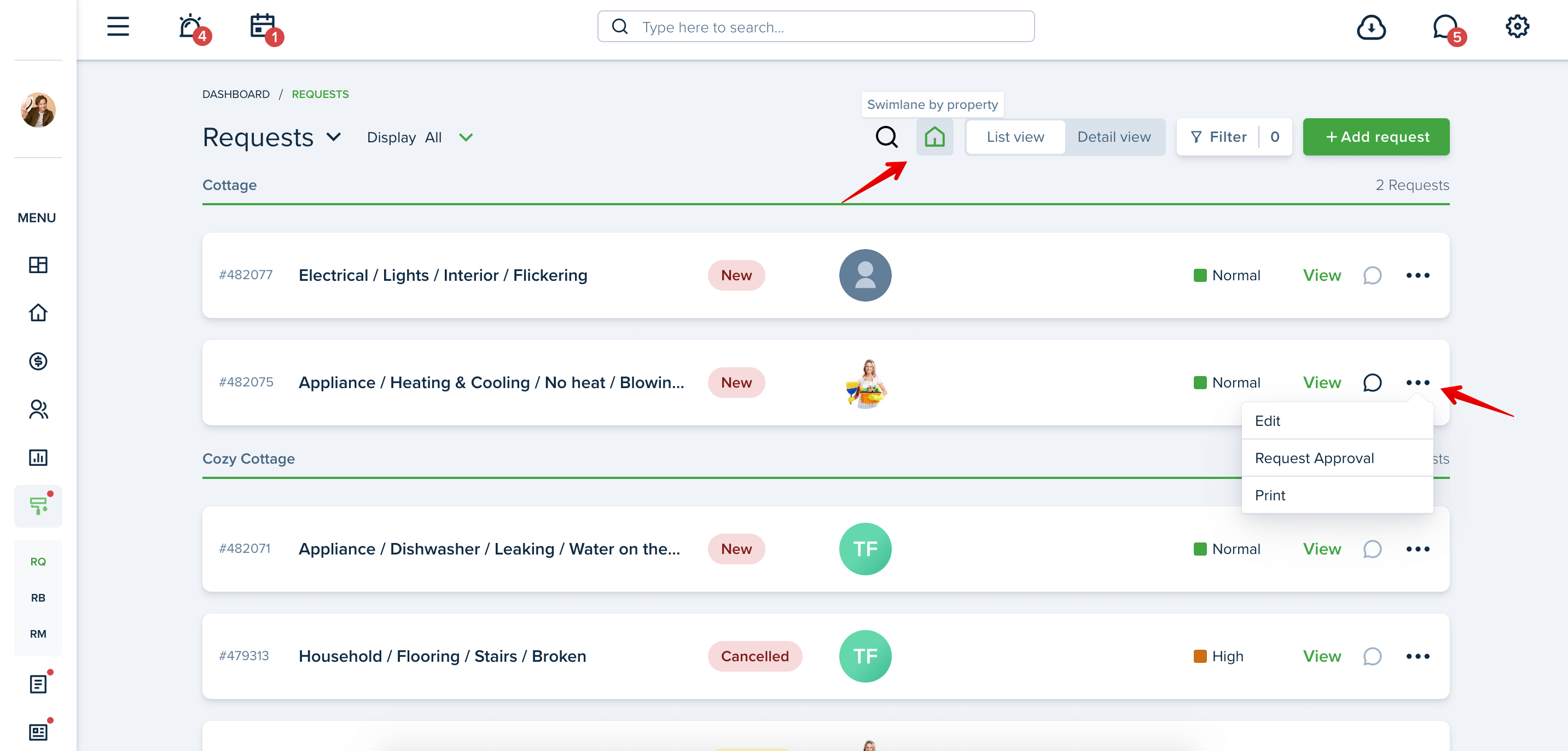1568x751 pixels.
Task: Switch to List view
Action: 1015,137
